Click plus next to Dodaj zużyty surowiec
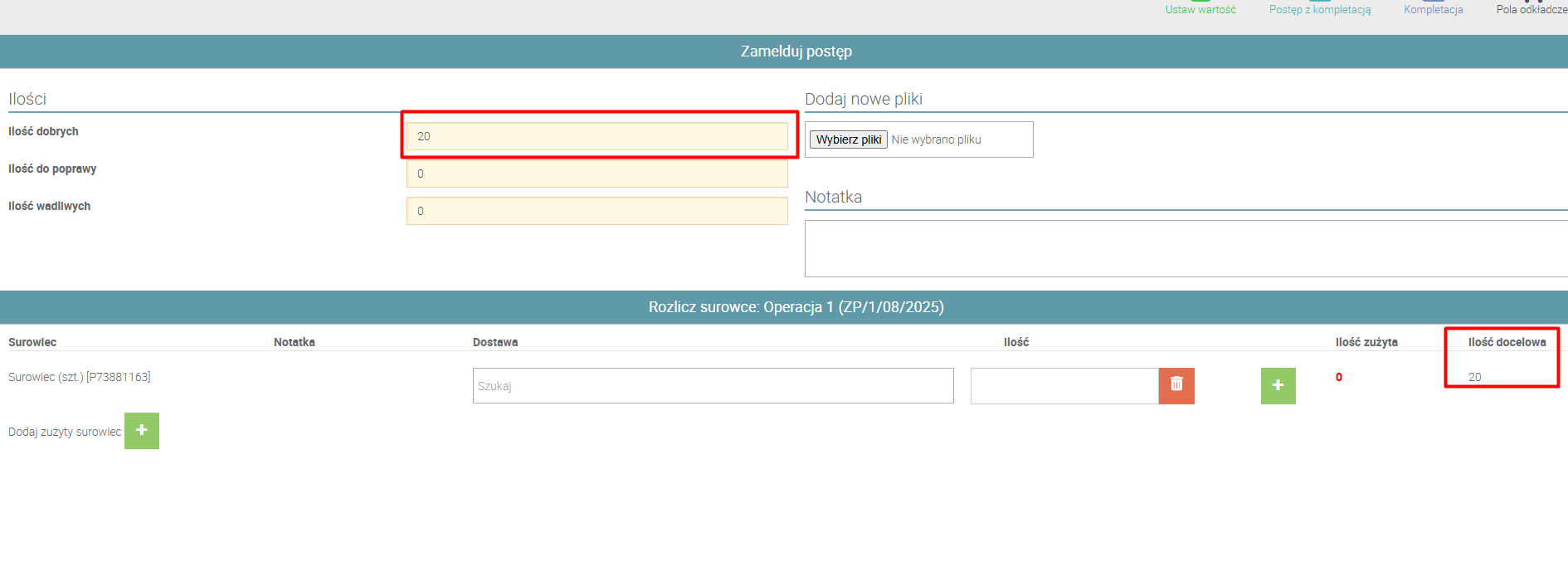The width and height of the screenshot is (1568, 582). (142, 430)
